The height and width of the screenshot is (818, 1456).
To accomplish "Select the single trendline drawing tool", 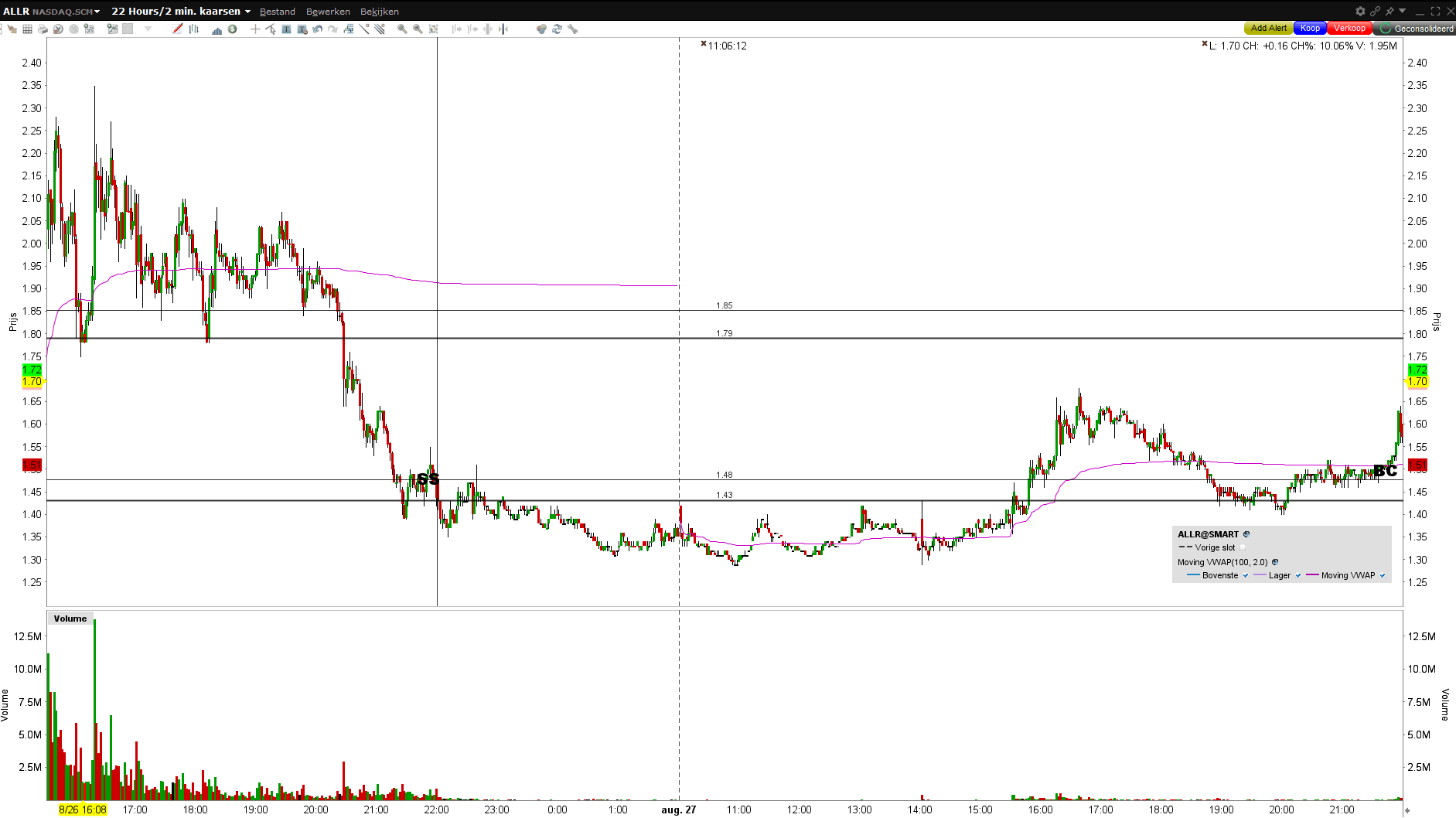I will pyautogui.click(x=364, y=29).
